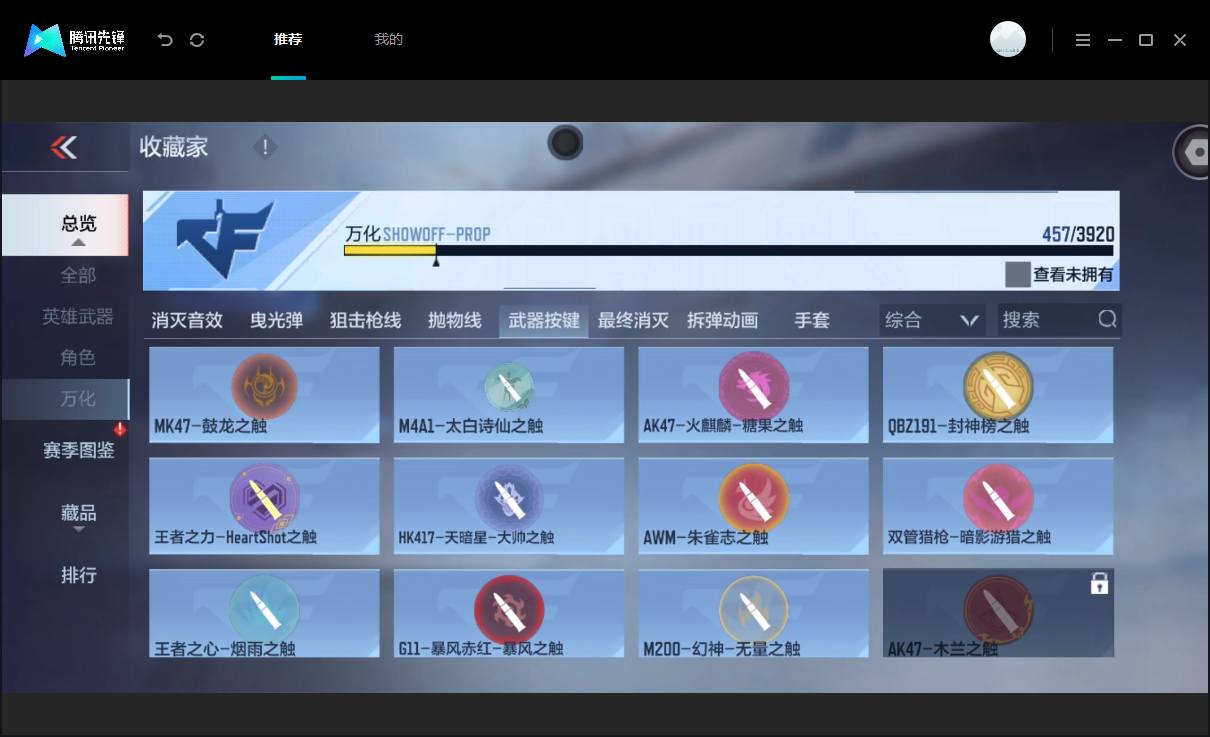Open 排行 in the sidebar
Viewport: 1210px width, 737px height.
point(79,575)
